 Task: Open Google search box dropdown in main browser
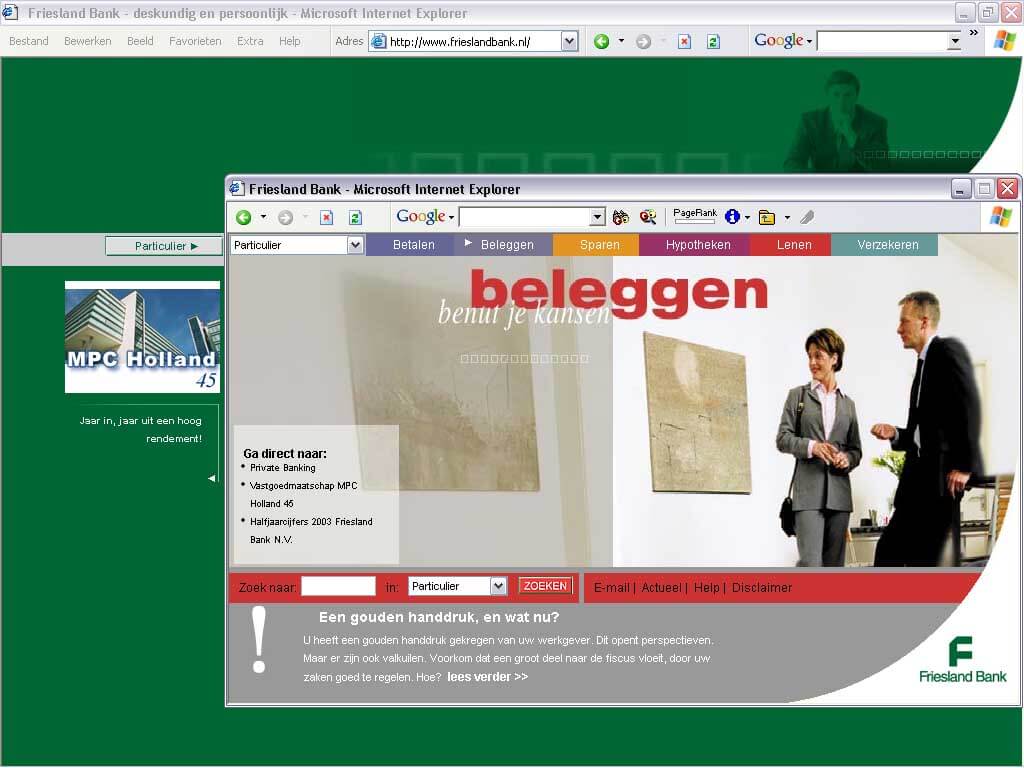tap(955, 41)
